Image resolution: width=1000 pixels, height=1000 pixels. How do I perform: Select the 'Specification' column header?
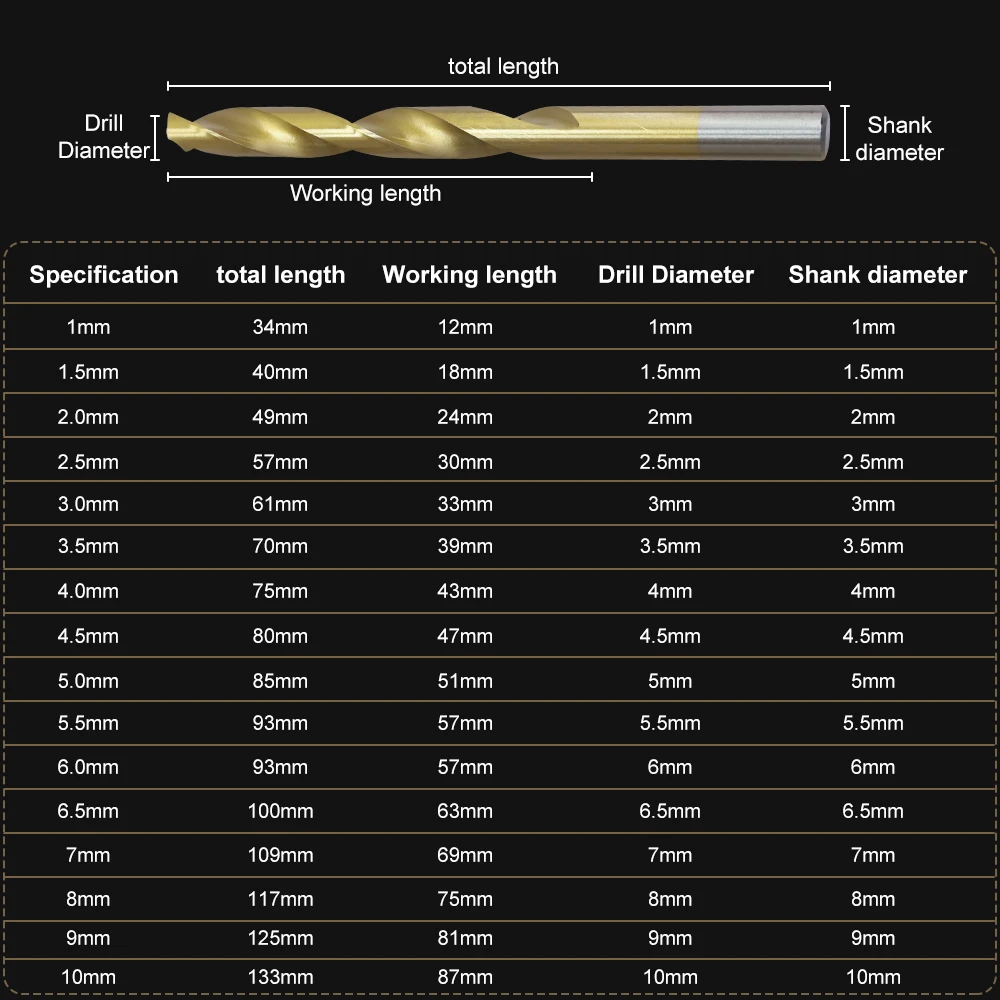[x=104, y=274]
